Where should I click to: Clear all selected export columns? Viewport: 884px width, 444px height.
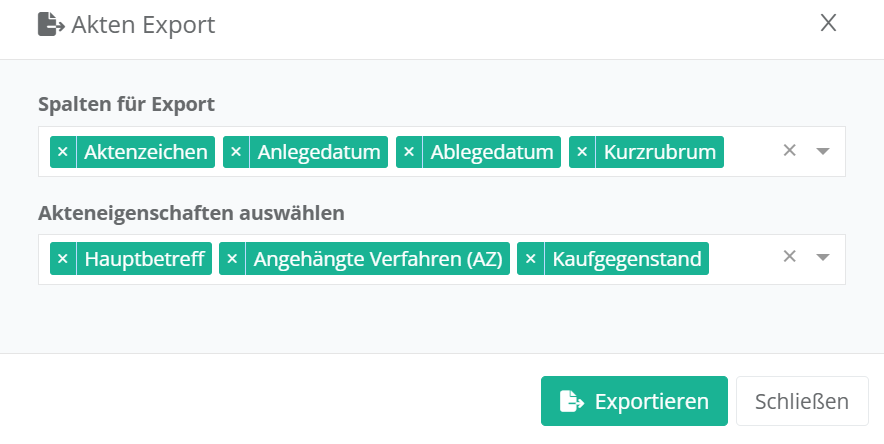click(x=789, y=151)
